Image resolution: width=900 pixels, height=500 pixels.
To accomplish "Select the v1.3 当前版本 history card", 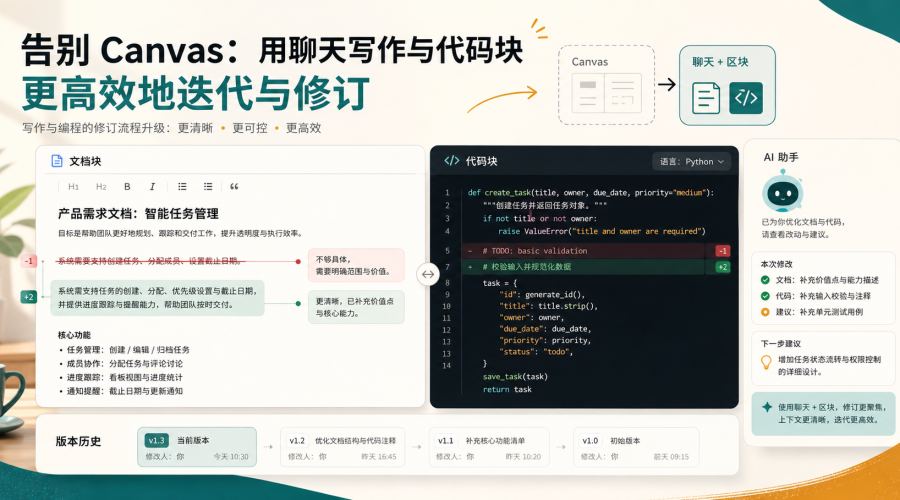I will [197, 447].
